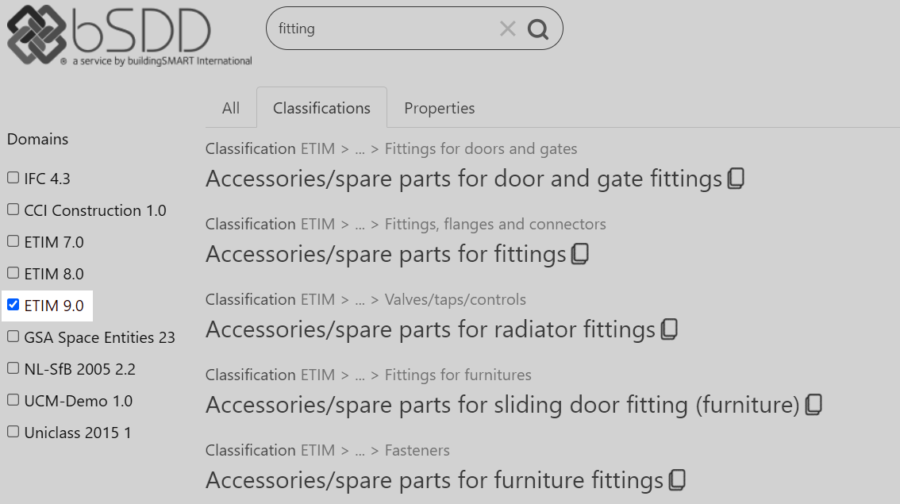The width and height of the screenshot is (900, 504).
Task: Click the magnifier search icon
Action: (x=538, y=29)
